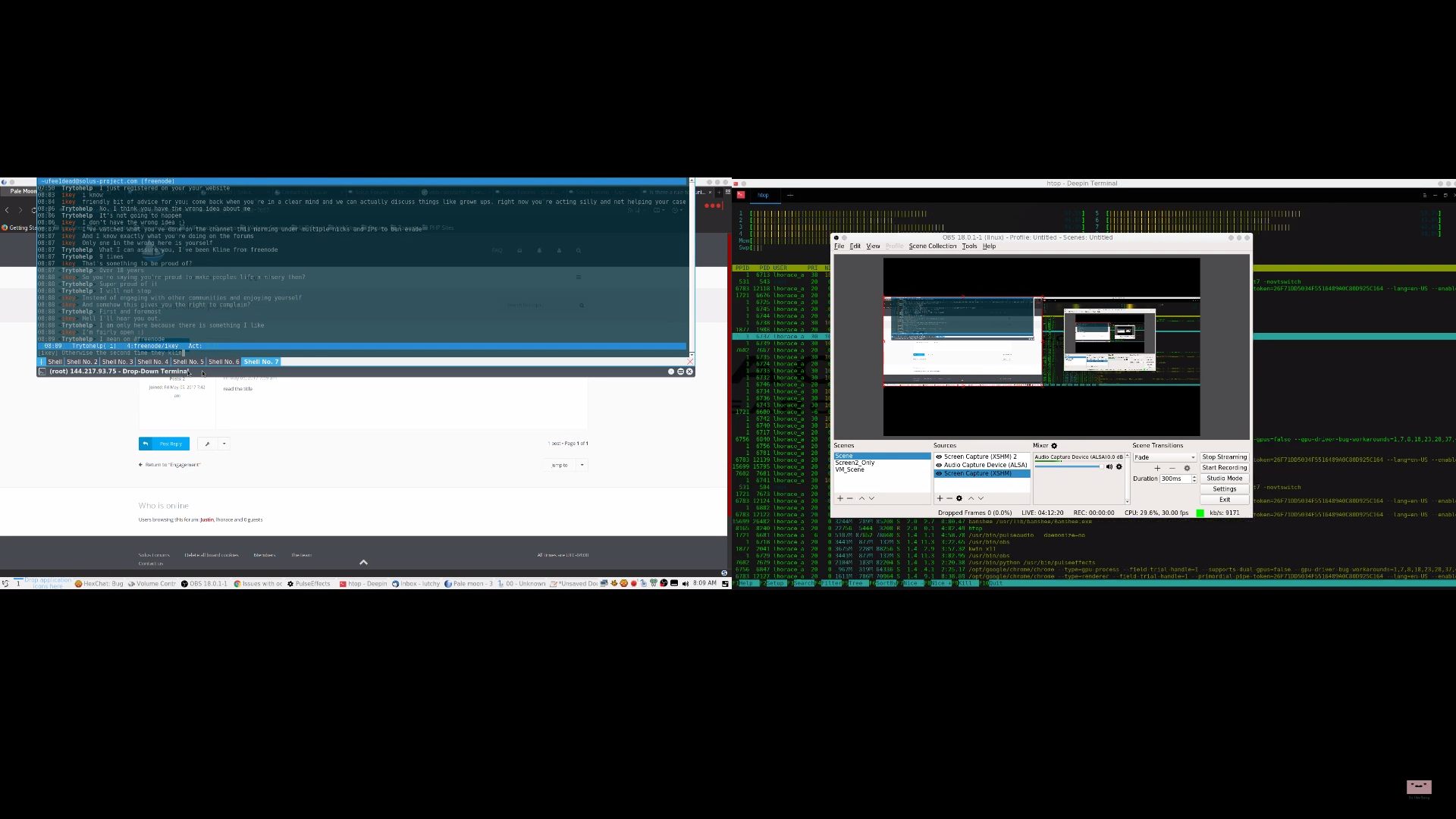Viewport: 1456px width, 819px height.
Task: Open the Fade transition dropdown
Action: click(1165, 457)
